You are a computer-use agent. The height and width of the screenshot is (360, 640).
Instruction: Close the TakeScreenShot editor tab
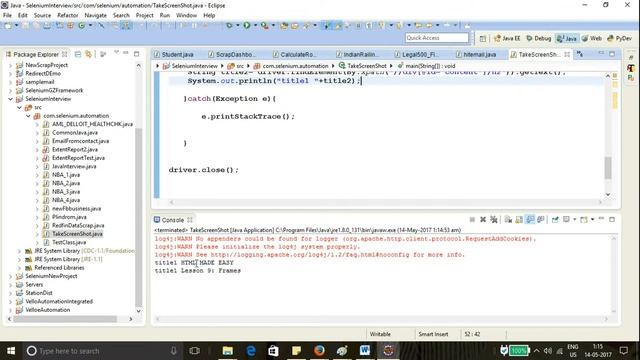(x=567, y=54)
